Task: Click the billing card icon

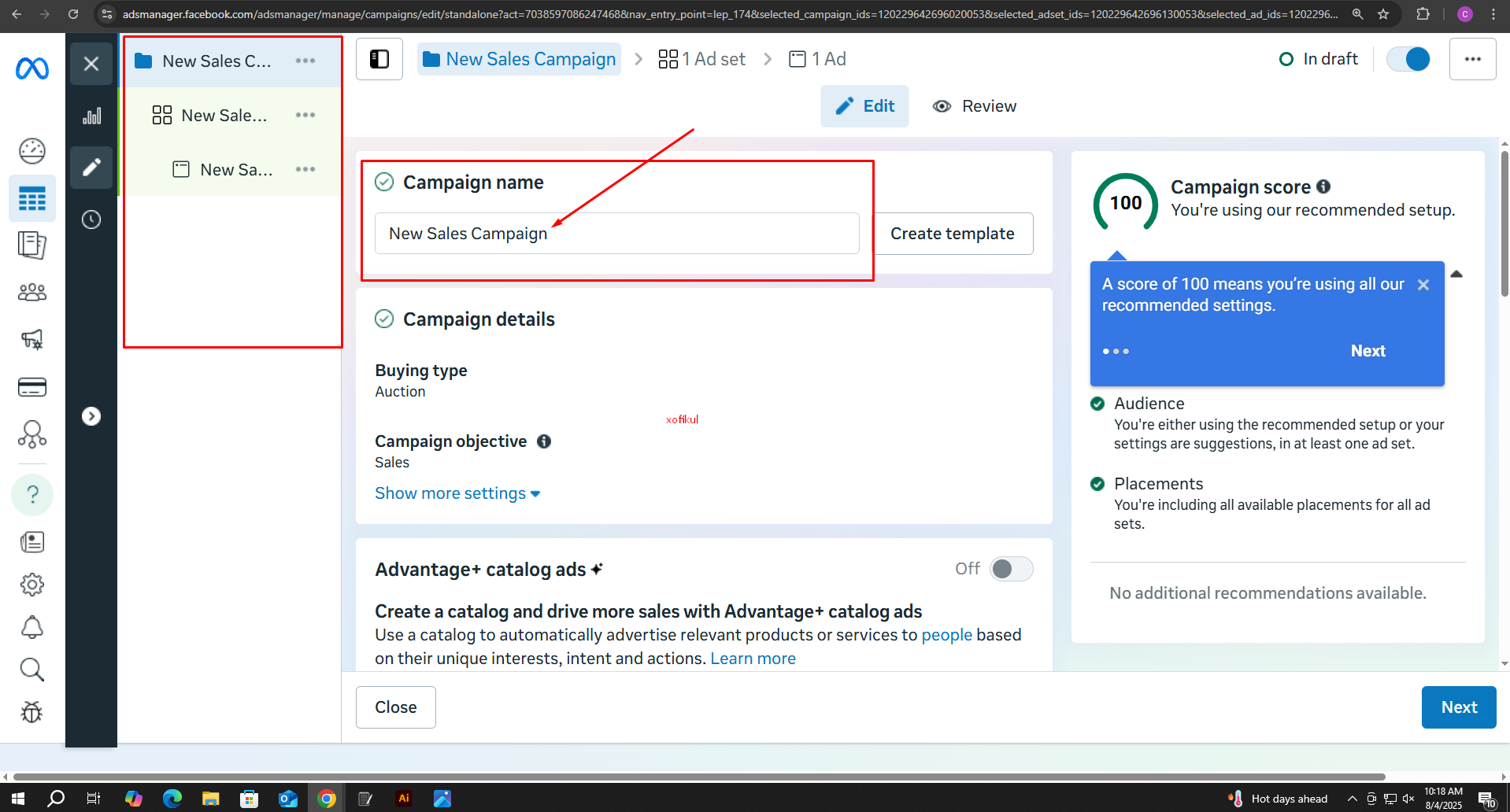Action: [32, 387]
